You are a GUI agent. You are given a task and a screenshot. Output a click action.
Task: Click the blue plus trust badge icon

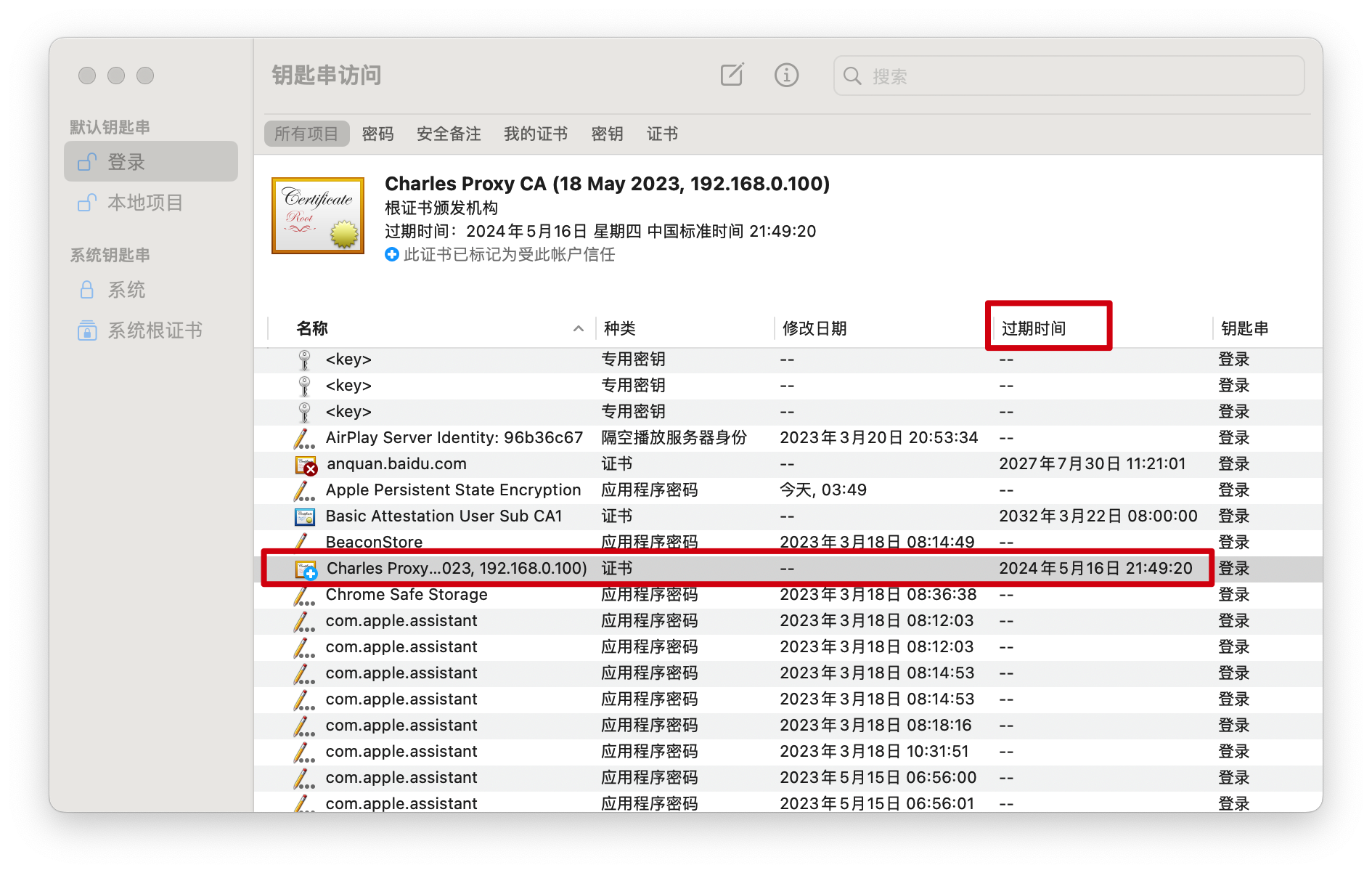392,254
